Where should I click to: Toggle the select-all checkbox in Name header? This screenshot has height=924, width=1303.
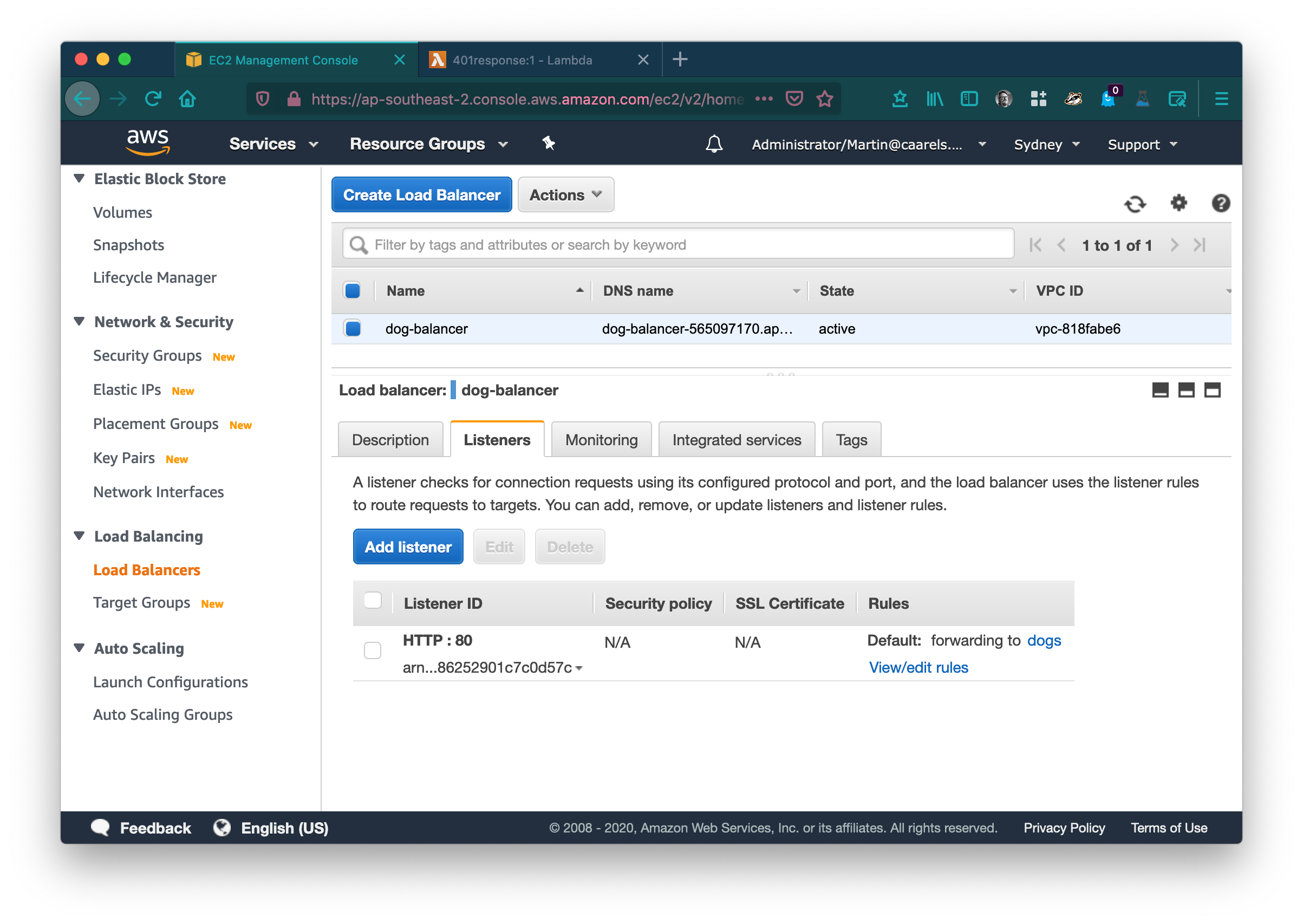tap(353, 291)
